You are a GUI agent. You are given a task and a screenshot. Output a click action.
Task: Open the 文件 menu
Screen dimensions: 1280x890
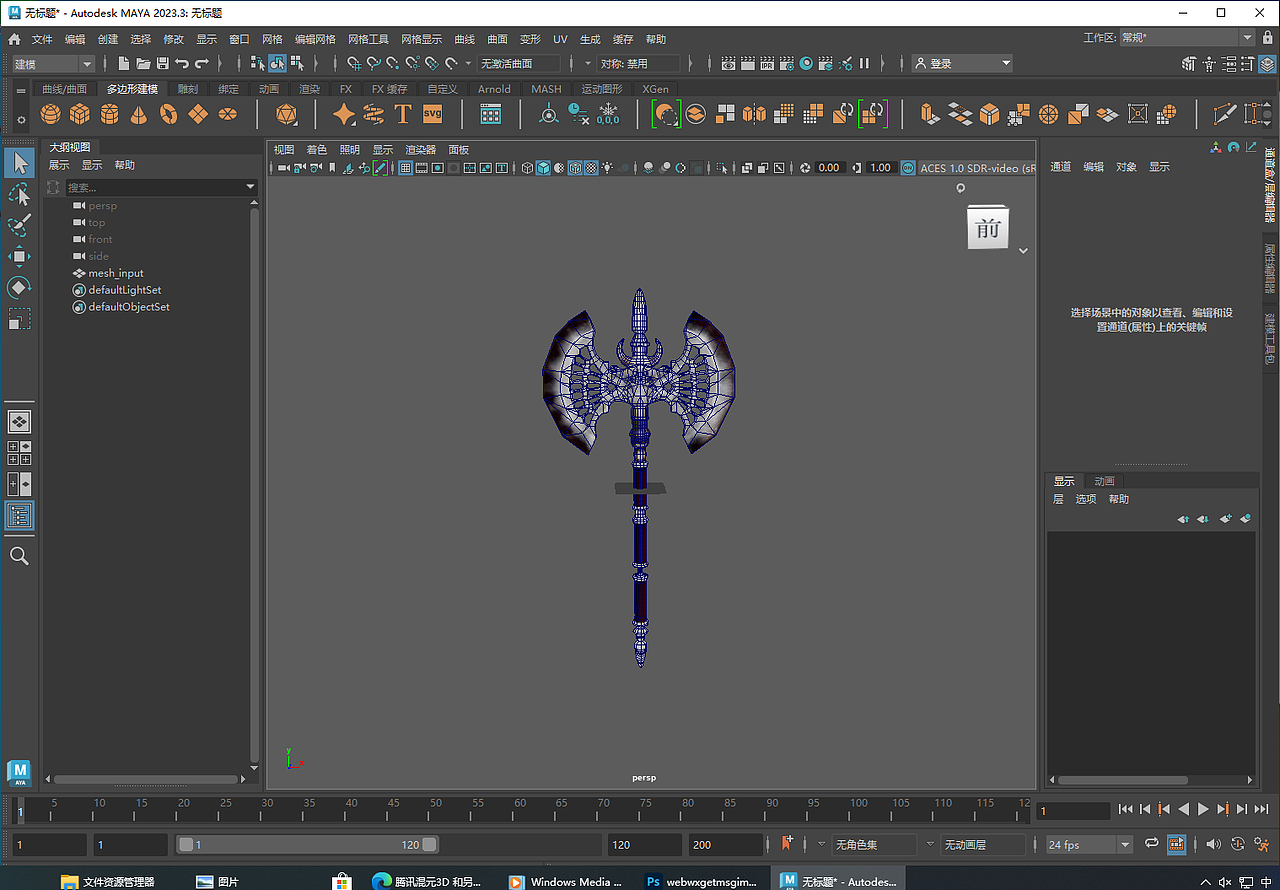click(42, 39)
